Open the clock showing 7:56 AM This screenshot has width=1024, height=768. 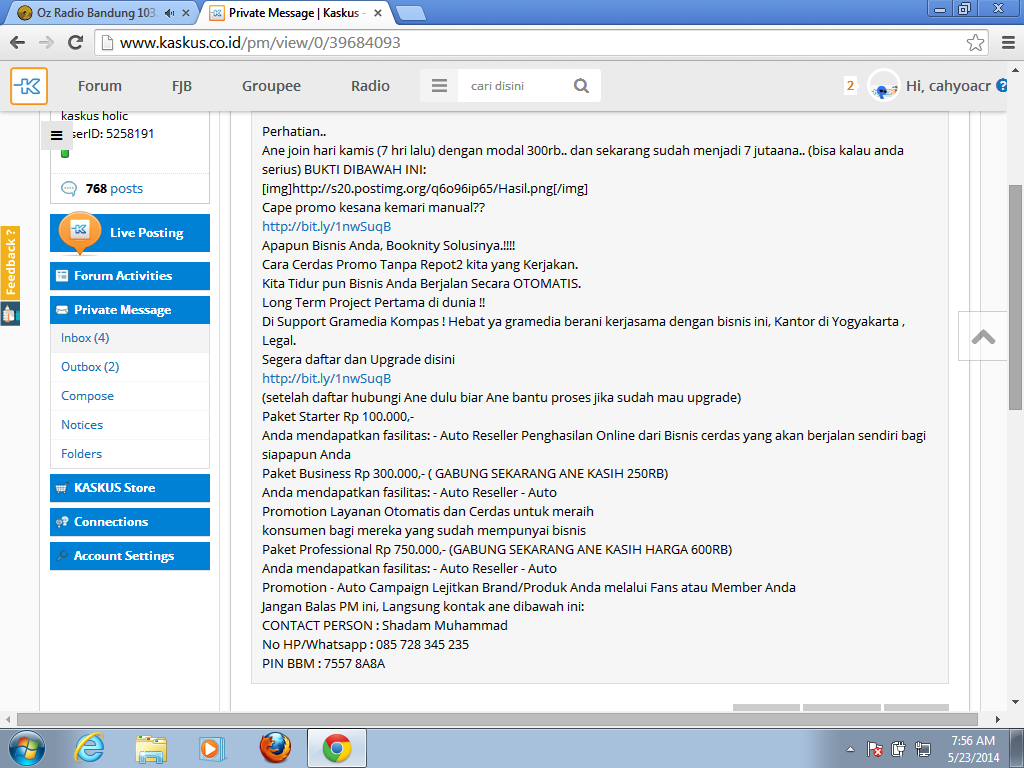[x=973, y=749]
